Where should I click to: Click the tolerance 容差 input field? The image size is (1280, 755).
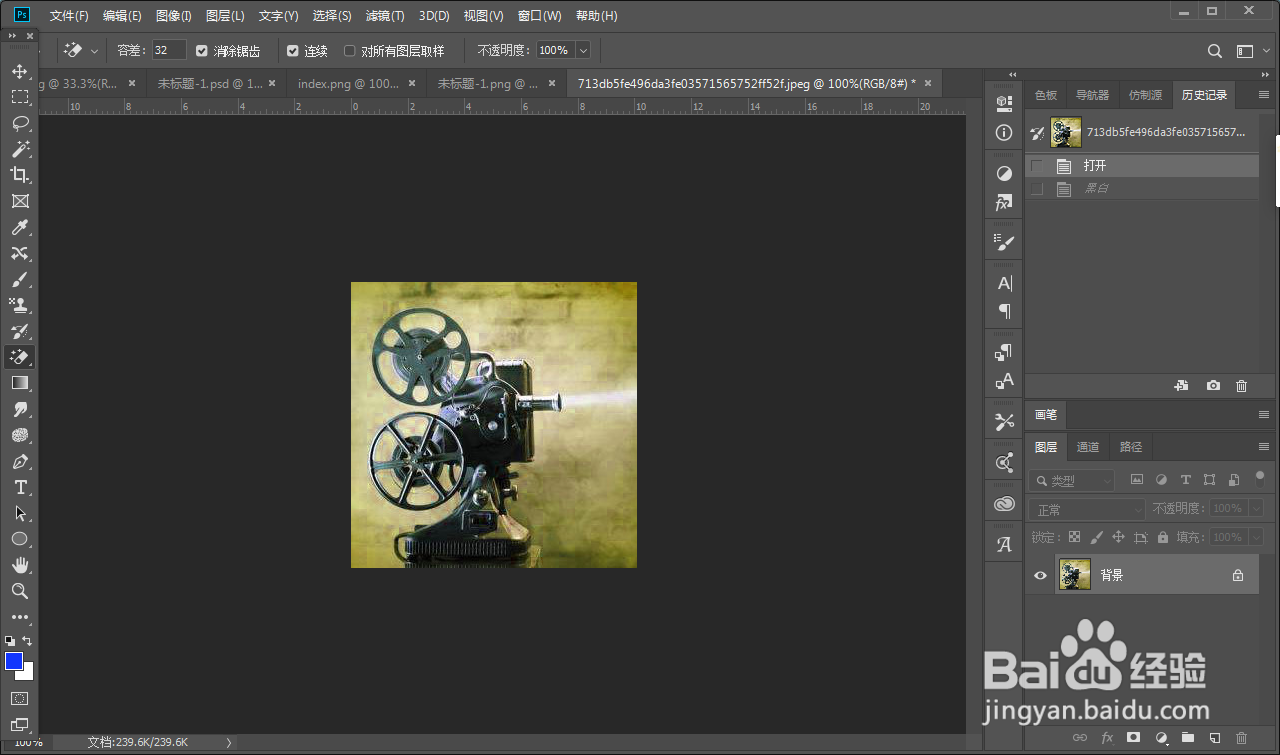pos(169,50)
